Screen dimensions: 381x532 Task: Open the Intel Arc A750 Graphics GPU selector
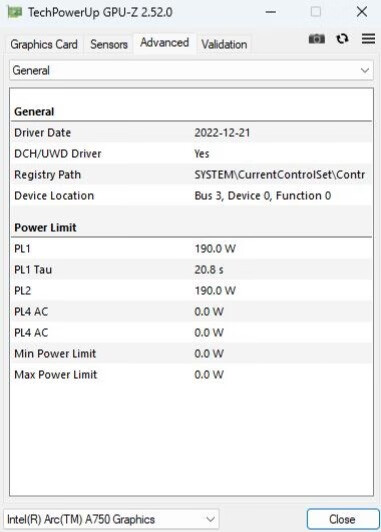click(111, 519)
